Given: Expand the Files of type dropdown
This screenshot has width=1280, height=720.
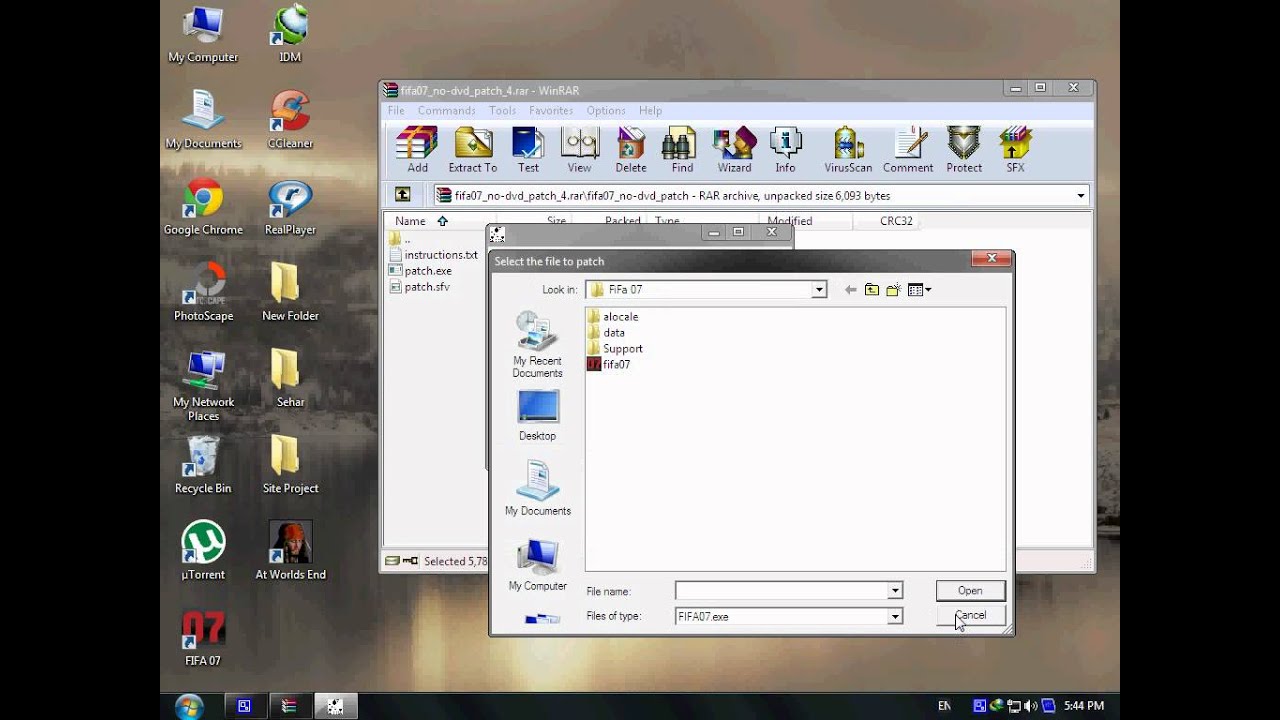Looking at the screenshot, I should (x=895, y=617).
